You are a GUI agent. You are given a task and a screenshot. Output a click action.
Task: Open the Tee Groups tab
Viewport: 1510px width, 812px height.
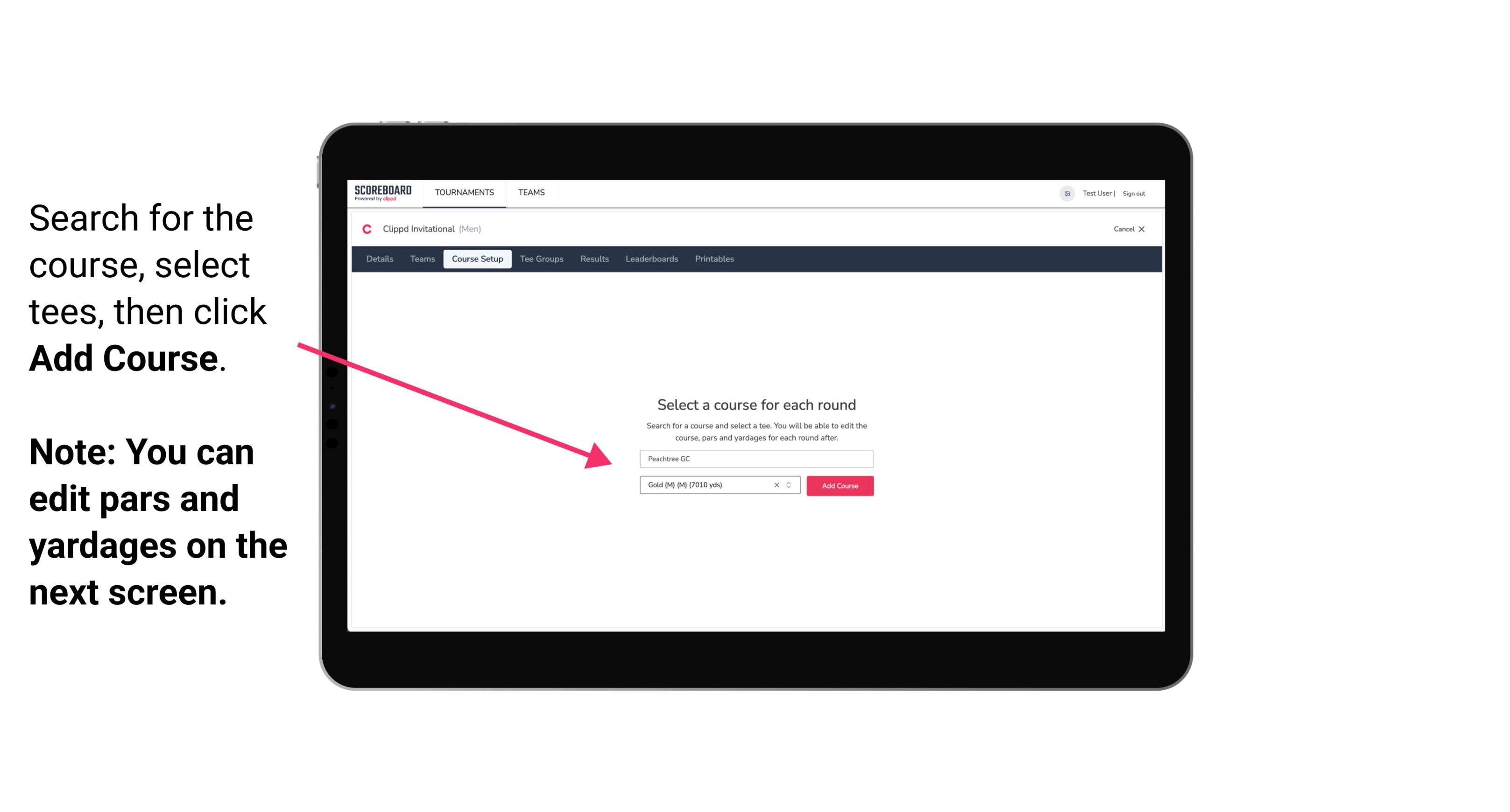pos(540,259)
